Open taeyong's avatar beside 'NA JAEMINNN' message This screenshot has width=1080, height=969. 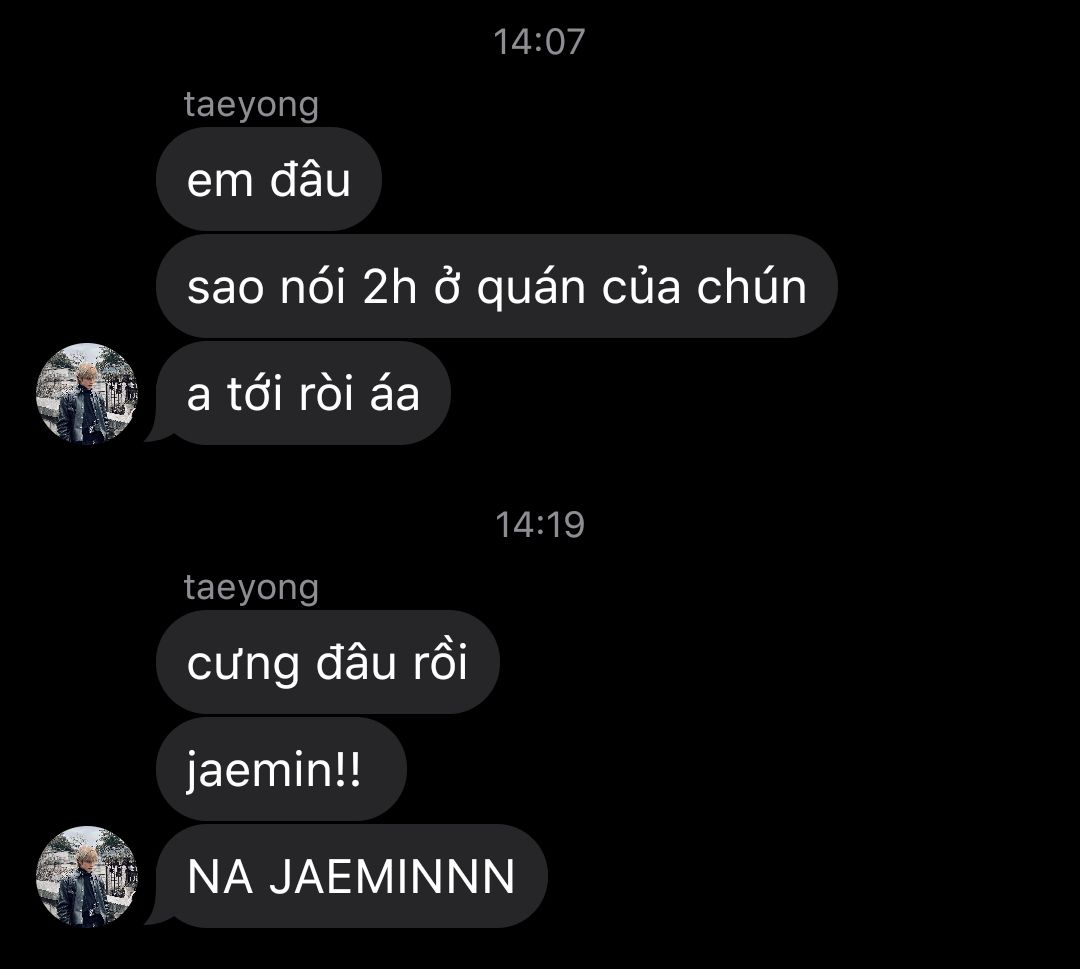tap(87, 876)
